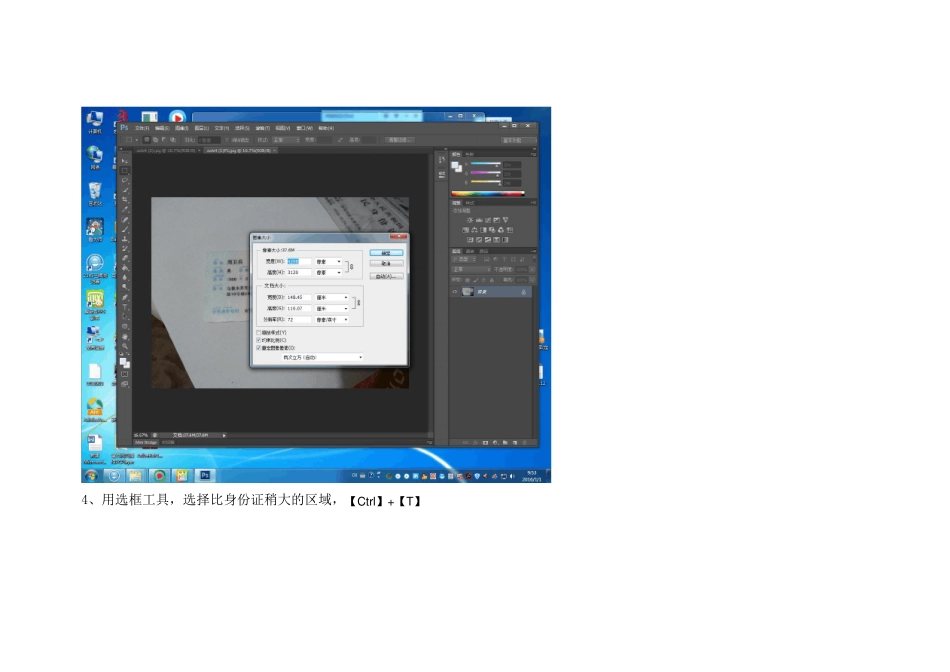Select Background layer thumbnail

(468, 292)
